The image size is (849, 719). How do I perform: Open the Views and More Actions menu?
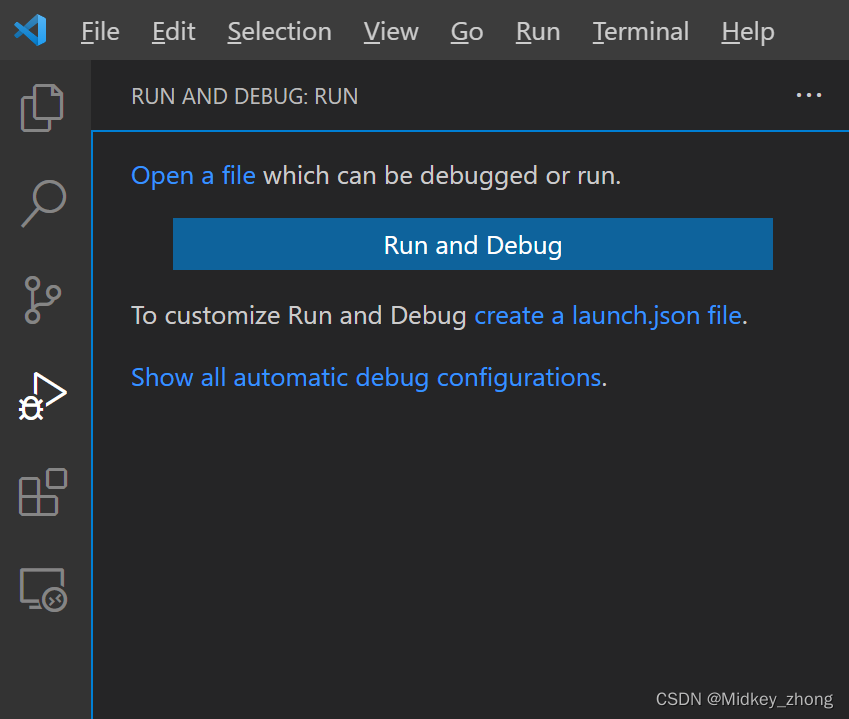pos(809,95)
